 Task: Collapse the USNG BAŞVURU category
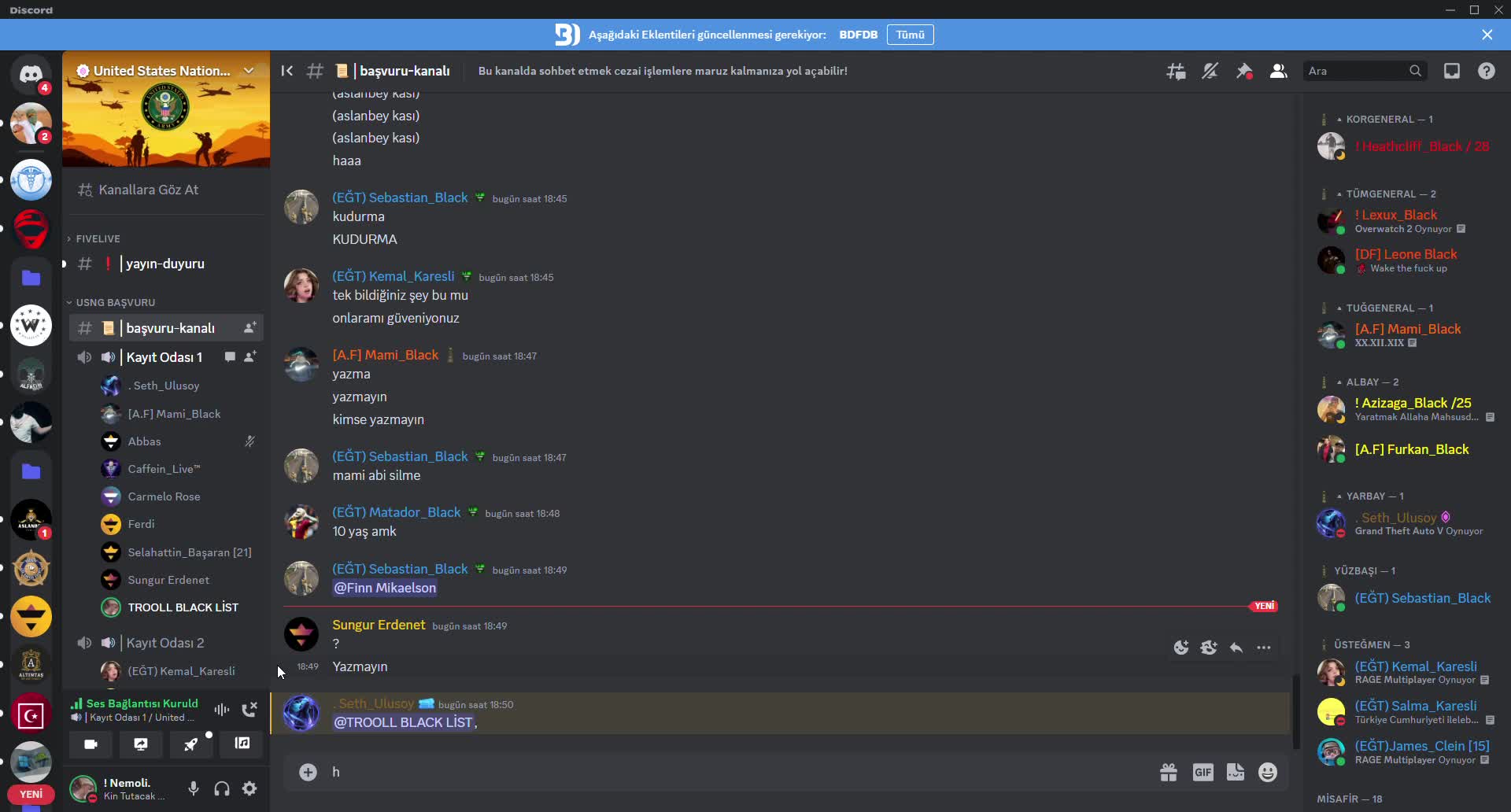pyautogui.click(x=115, y=302)
